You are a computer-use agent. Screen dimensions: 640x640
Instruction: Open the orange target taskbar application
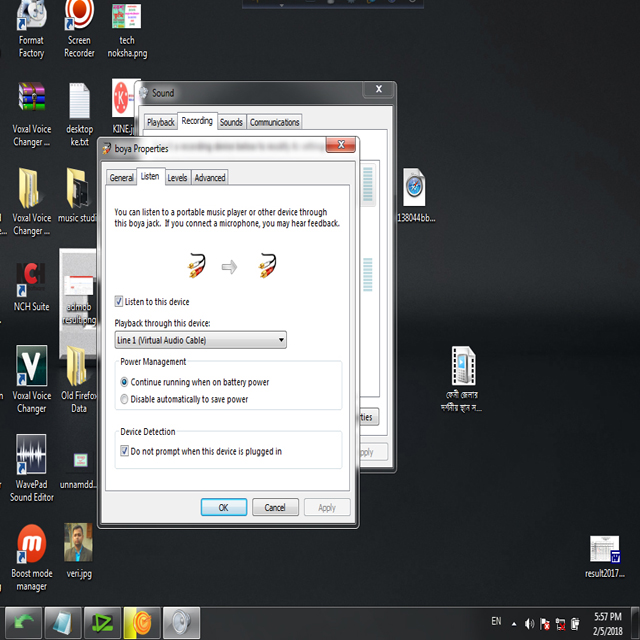[x=142, y=622]
